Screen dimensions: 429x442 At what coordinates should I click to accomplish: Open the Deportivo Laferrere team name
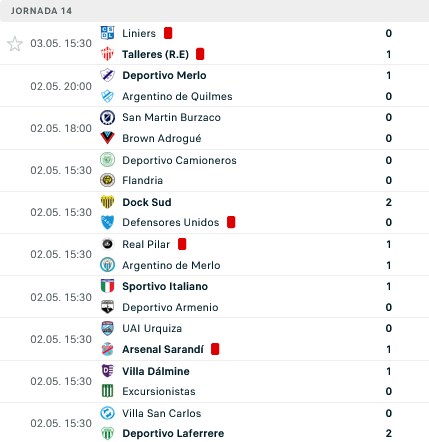(x=173, y=433)
